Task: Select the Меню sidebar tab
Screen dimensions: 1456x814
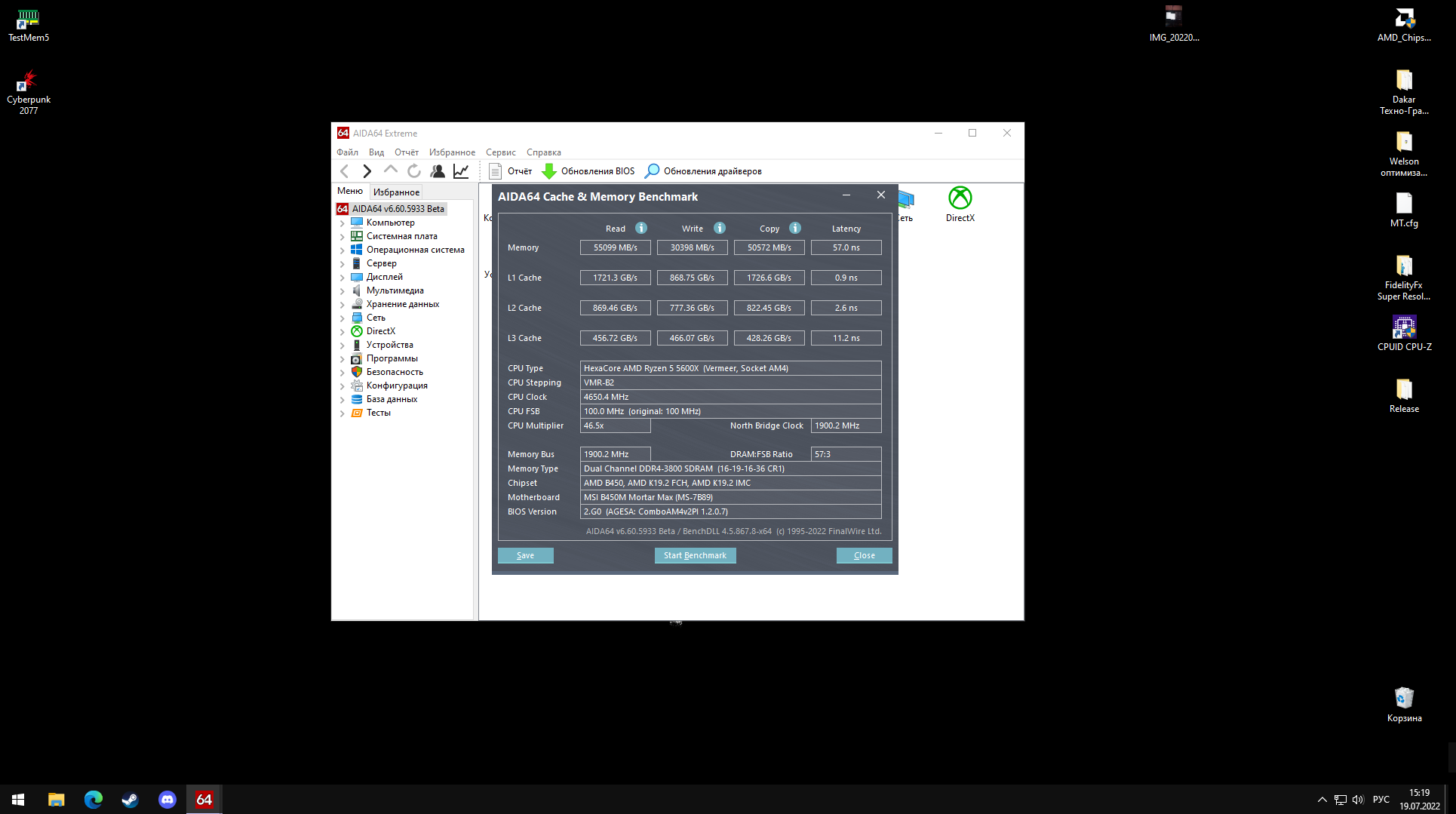Action: [x=350, y=192]
